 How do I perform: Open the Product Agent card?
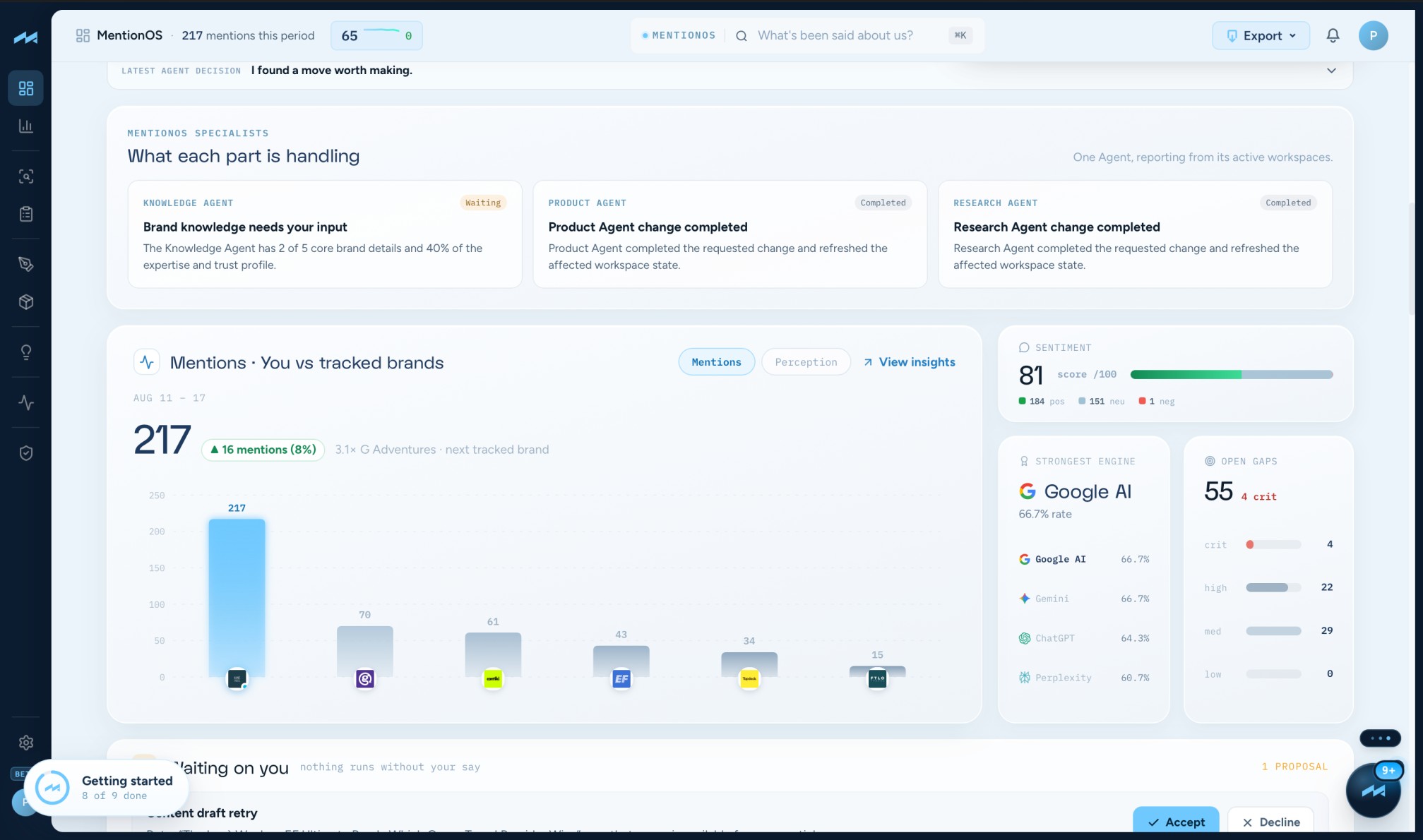point(730,234)
